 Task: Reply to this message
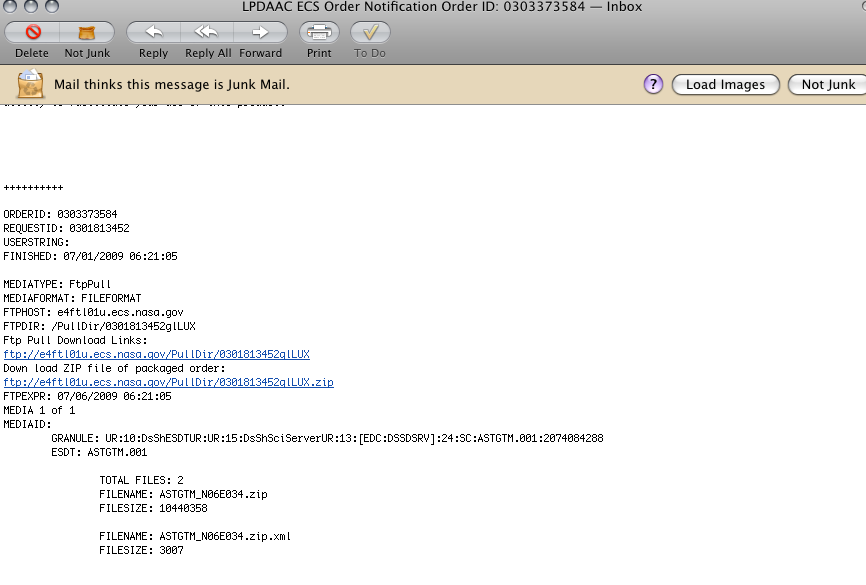pyautogui.click(x=154, y=32)
